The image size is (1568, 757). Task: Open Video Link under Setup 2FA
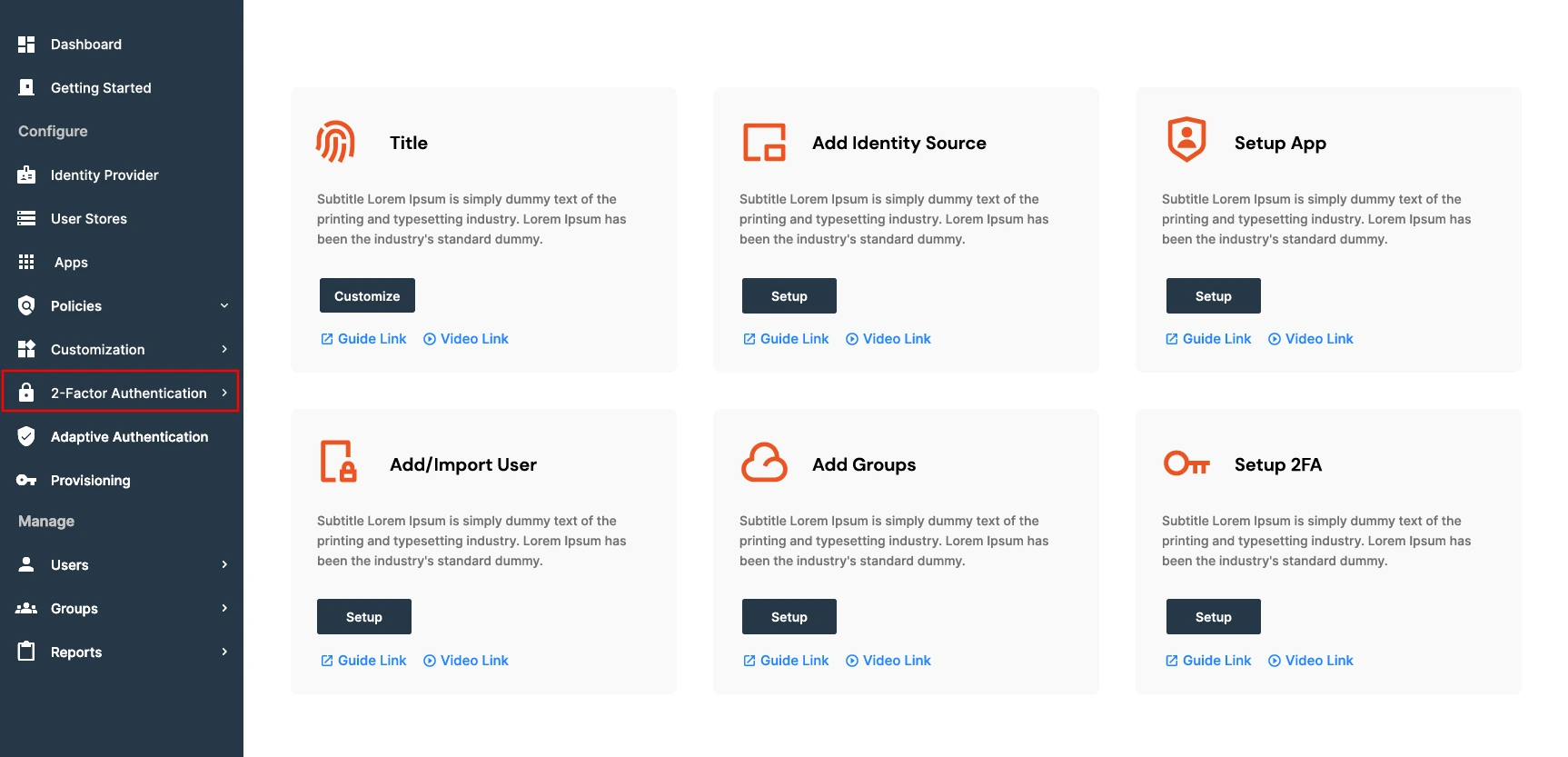click(1318, 661)
